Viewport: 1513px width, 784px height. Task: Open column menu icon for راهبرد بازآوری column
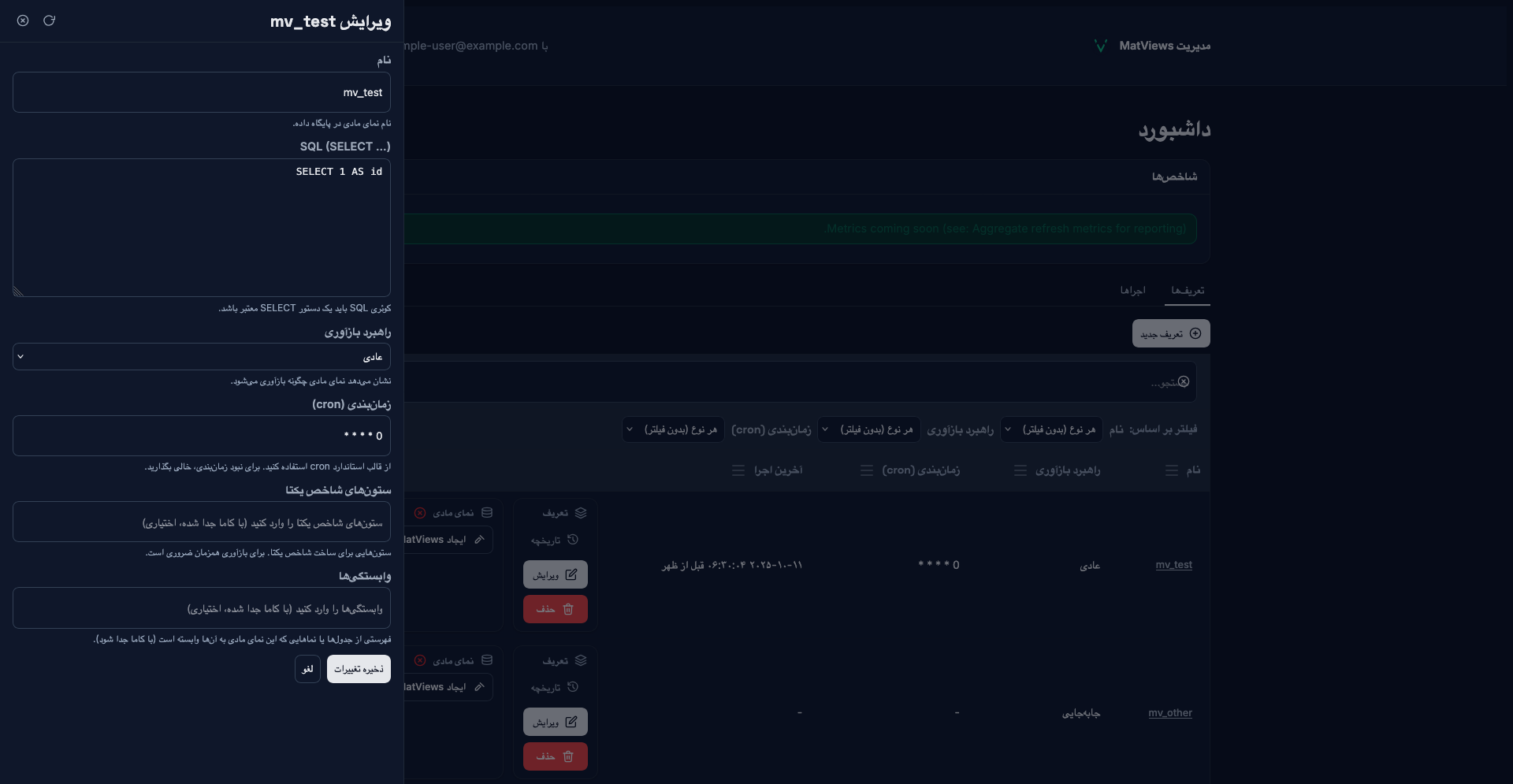(x=1020, y=470)
